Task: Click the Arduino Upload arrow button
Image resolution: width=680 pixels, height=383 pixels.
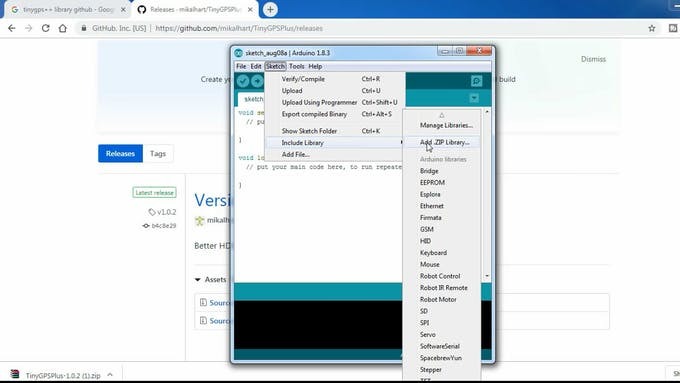Action: point(257,81)
